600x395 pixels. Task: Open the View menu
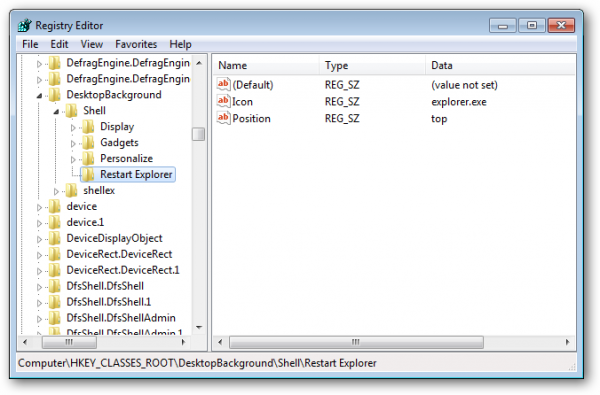coord(91,44)
